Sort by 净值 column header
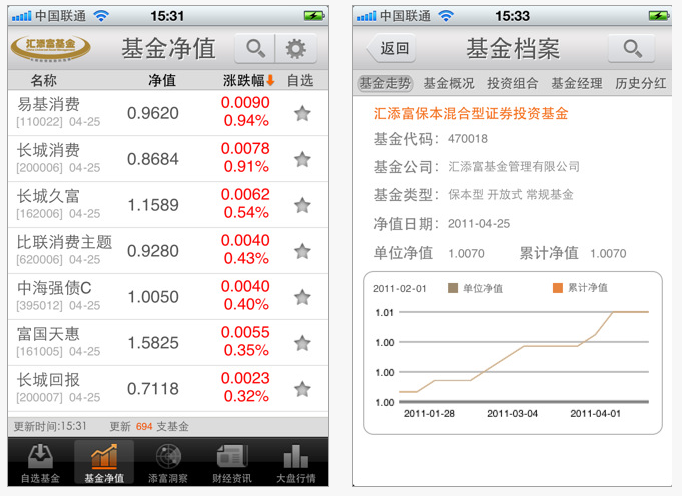 click(162, 80)
